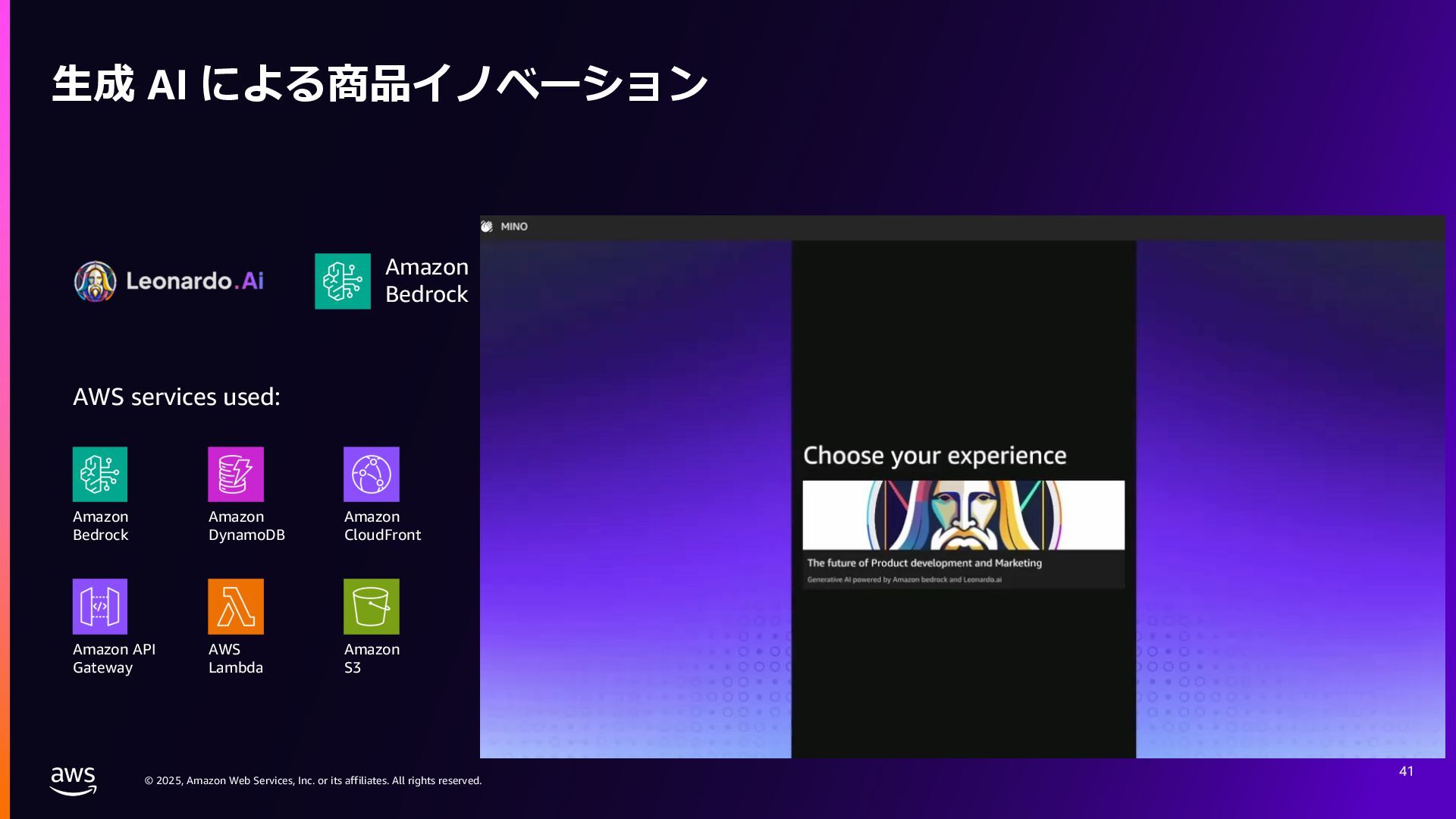
Task: Select the Amazon API Gateway icon
Action: click(x=100, y=606)
